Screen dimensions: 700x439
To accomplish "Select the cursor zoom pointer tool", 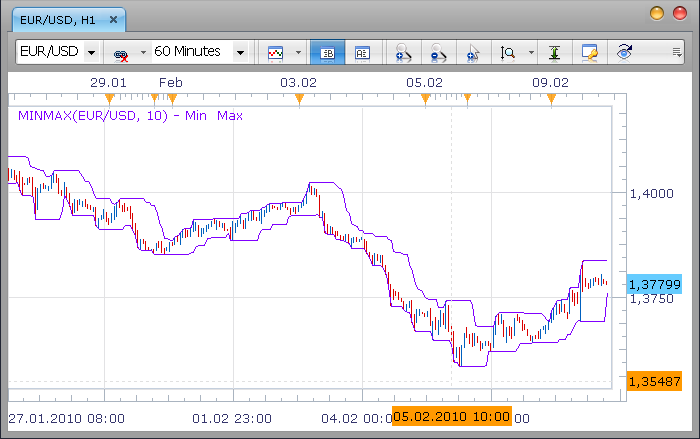I will 473,53.
